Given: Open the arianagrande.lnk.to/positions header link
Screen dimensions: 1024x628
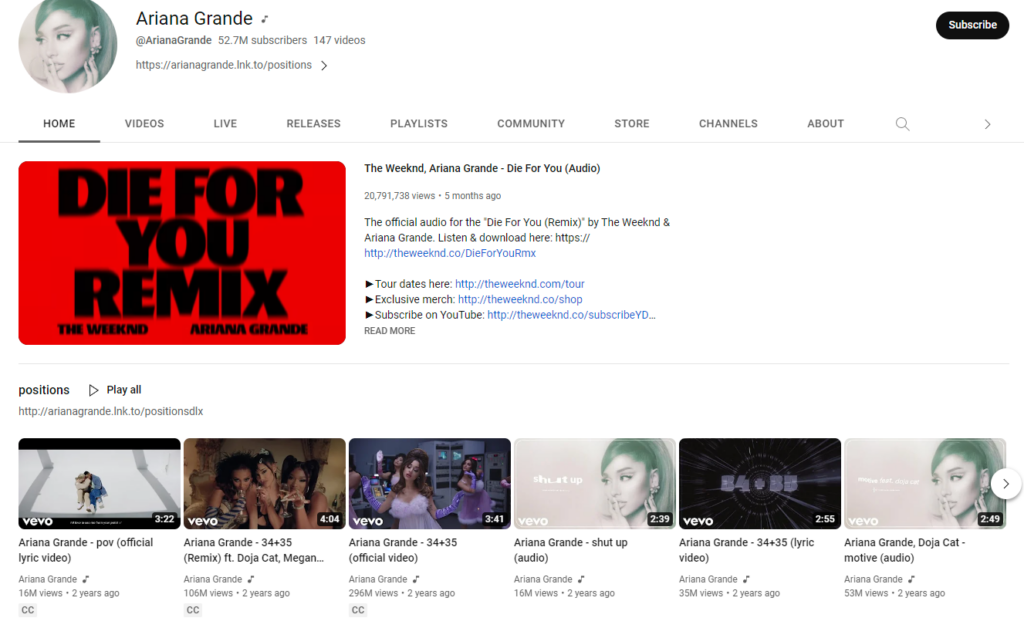Looking at the screenshot, I should pos(223,65).
